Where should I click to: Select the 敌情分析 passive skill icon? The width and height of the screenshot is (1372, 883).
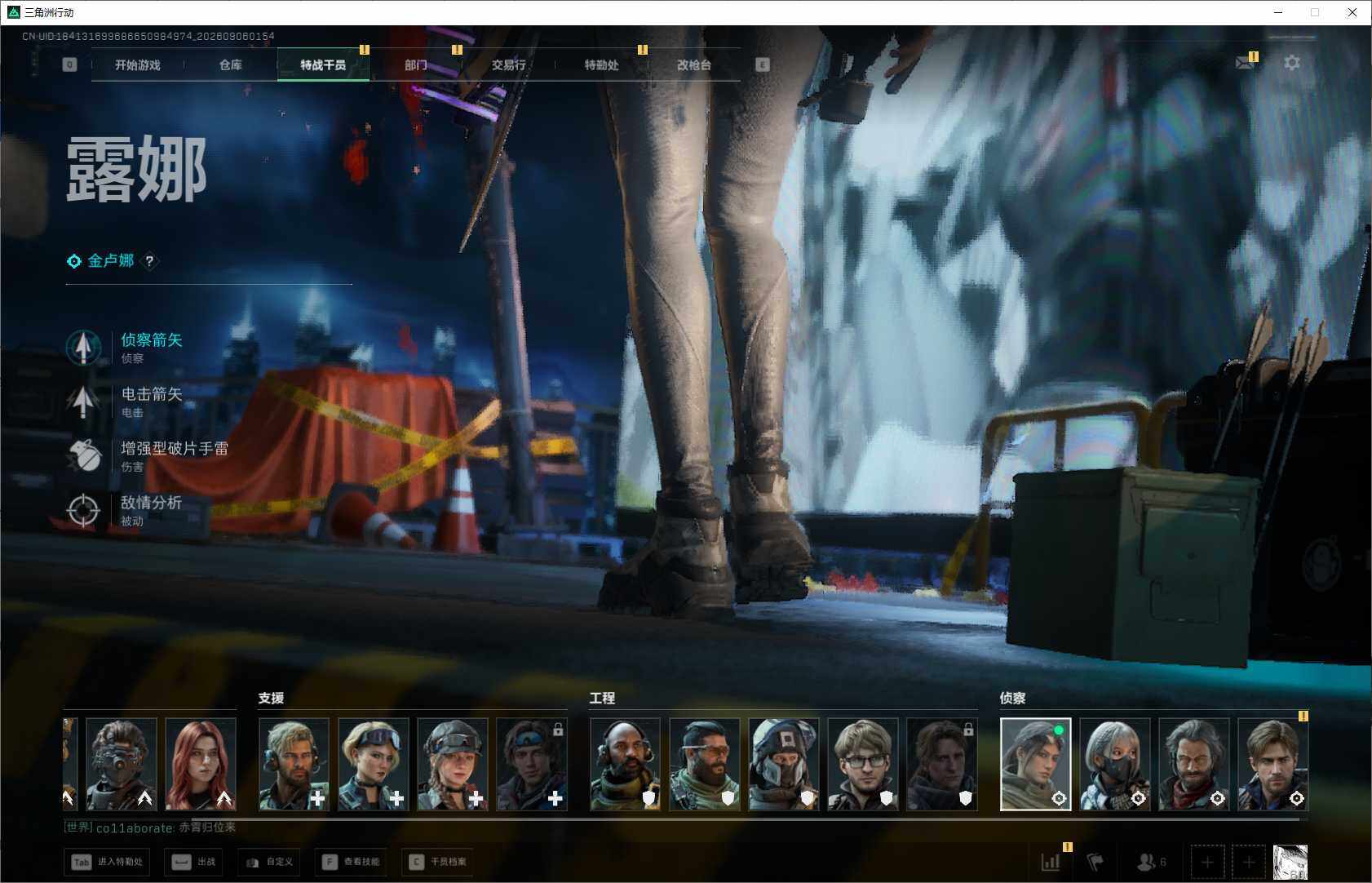[x=83, y=510]
